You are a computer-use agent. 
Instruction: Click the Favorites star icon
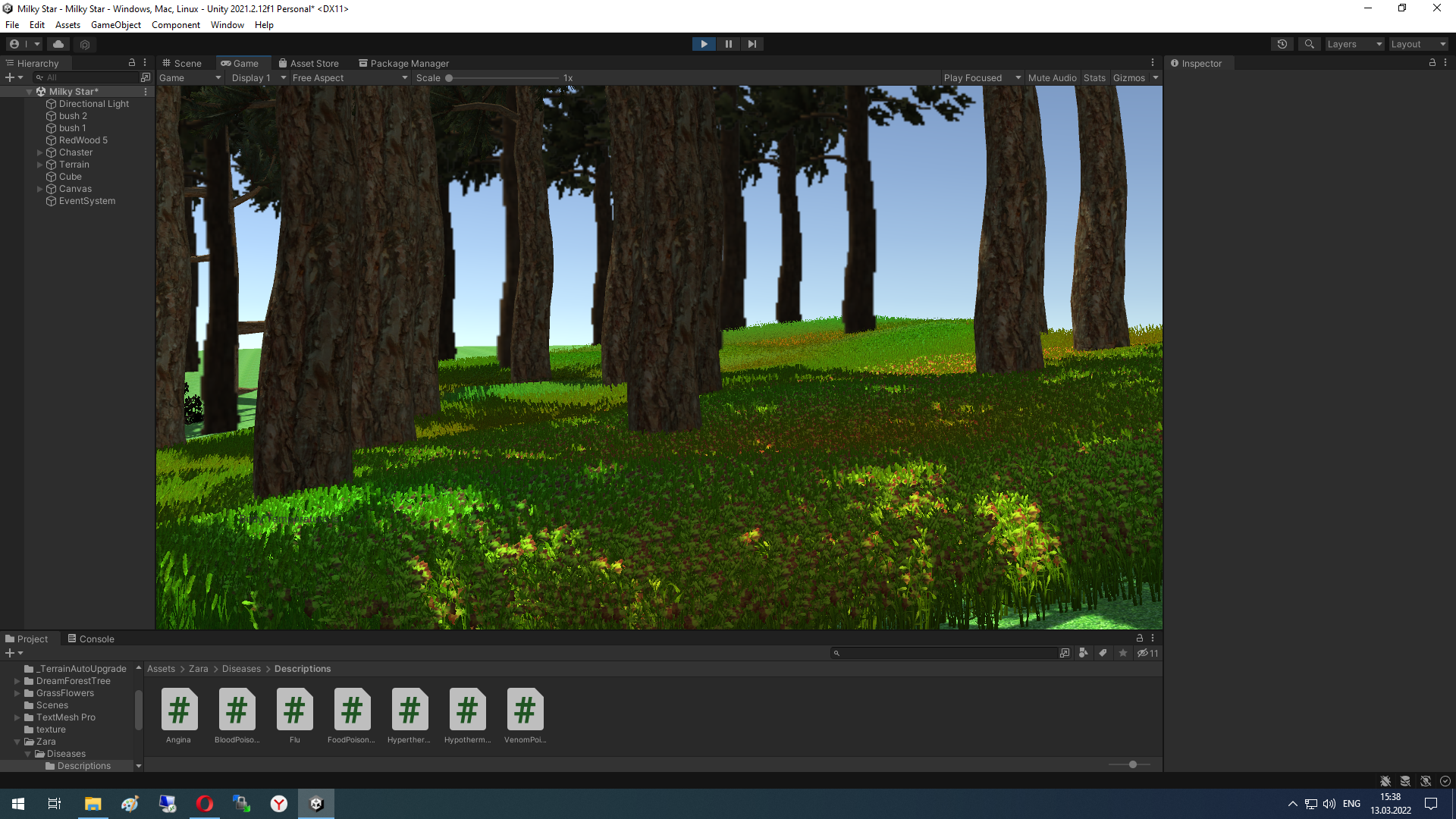pos(1123,653)
